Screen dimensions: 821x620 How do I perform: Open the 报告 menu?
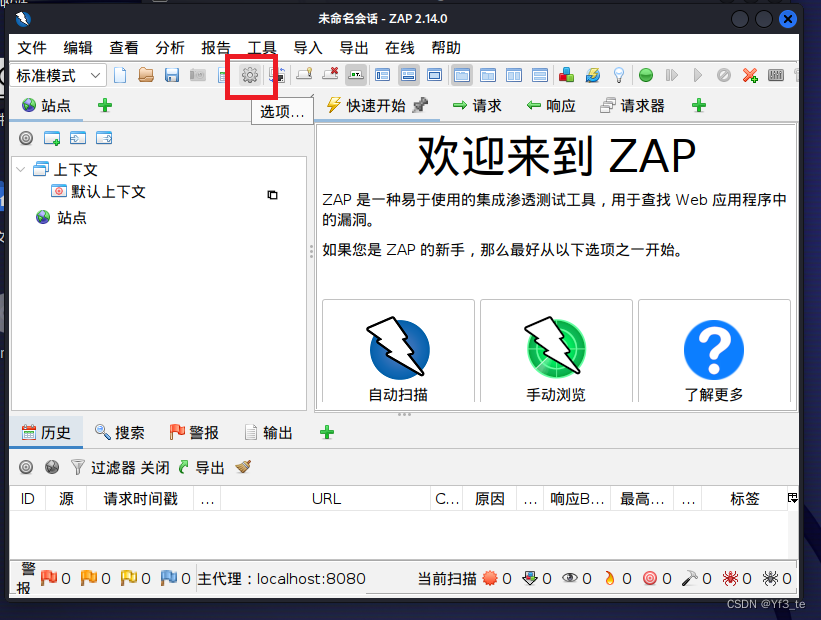point(216,48)
